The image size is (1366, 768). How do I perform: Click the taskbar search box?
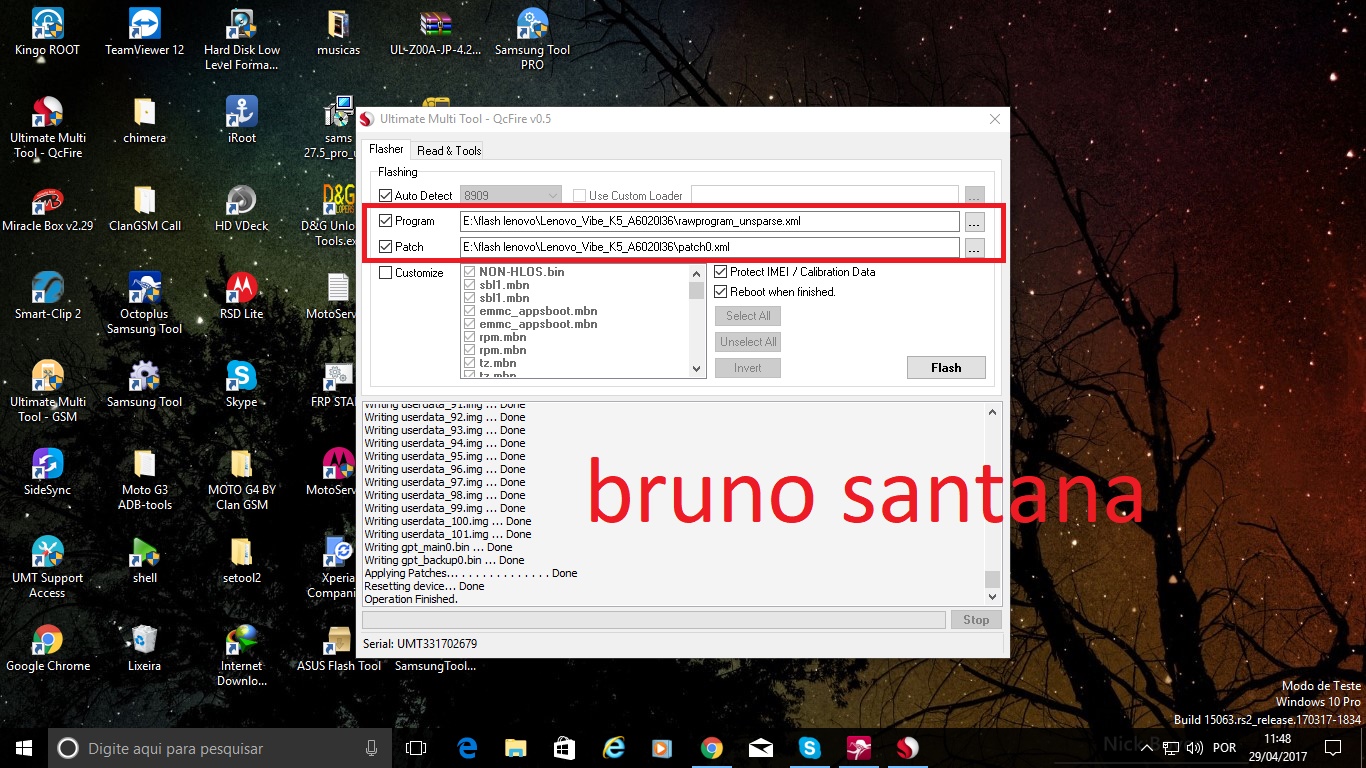tap(219, 748)
